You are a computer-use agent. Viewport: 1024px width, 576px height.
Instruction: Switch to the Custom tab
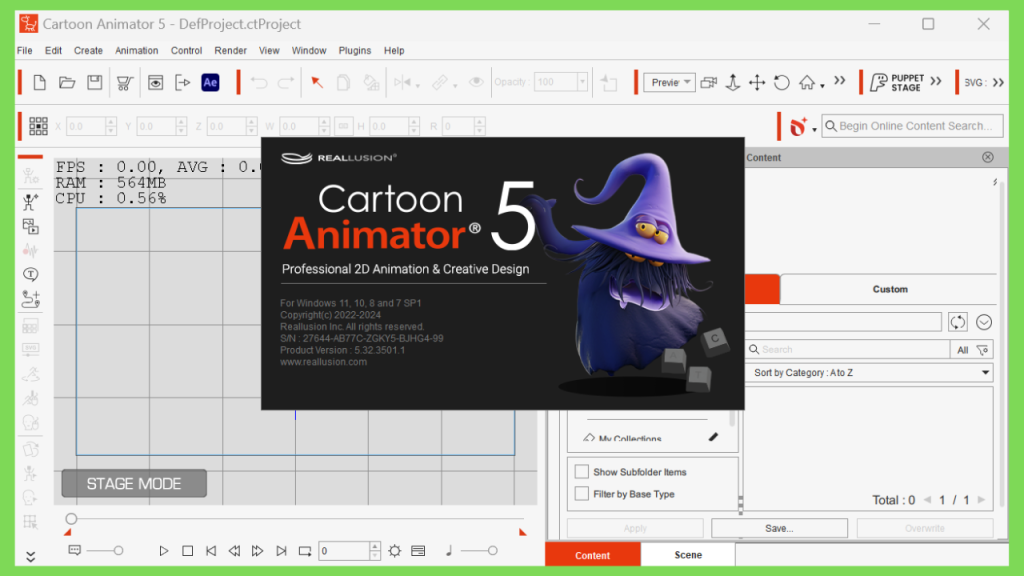point(889,289)
